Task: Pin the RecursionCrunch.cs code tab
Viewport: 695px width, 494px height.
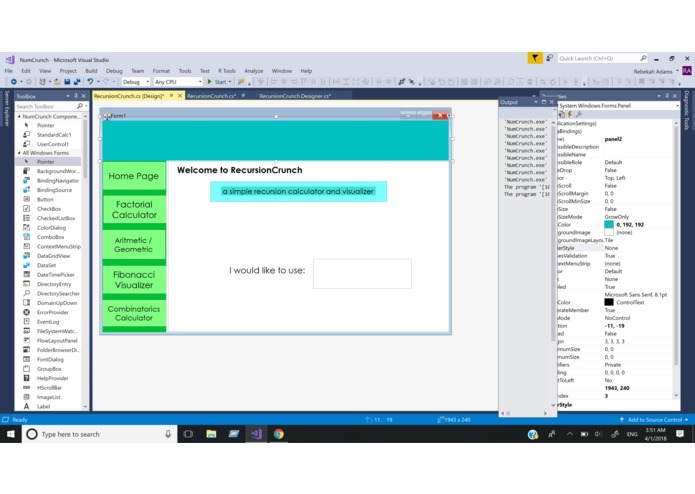Action: pos(243,96)
